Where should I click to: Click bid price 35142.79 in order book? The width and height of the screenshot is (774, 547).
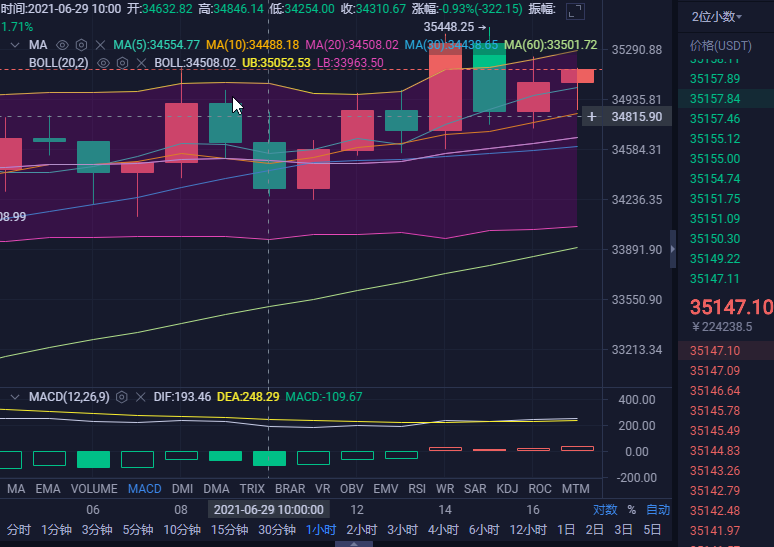pos(715,490)
